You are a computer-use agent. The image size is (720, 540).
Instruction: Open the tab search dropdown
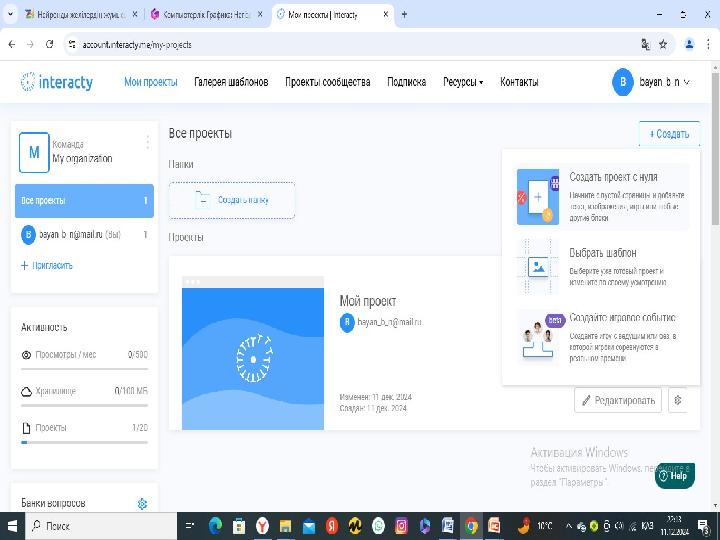tap(10, 14)
